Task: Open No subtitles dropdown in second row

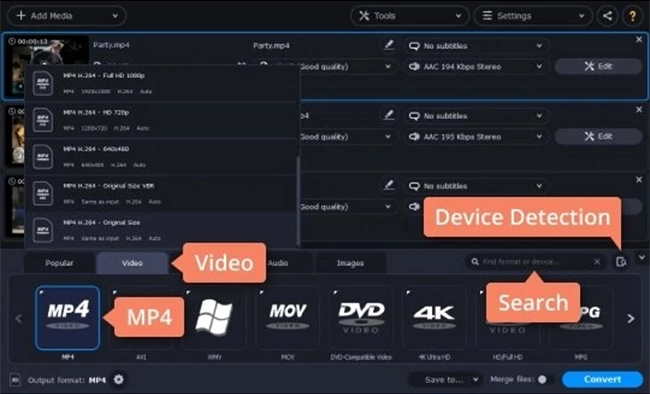Action: tap(476, 116)
